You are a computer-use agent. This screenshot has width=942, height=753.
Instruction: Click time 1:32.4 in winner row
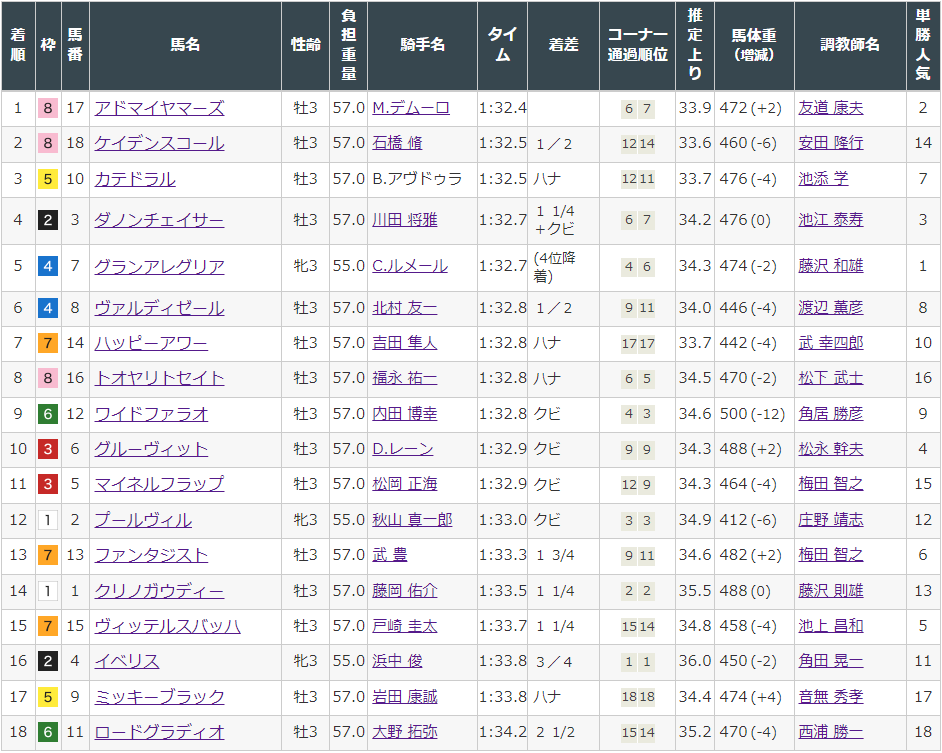click(x=503, y=108)
